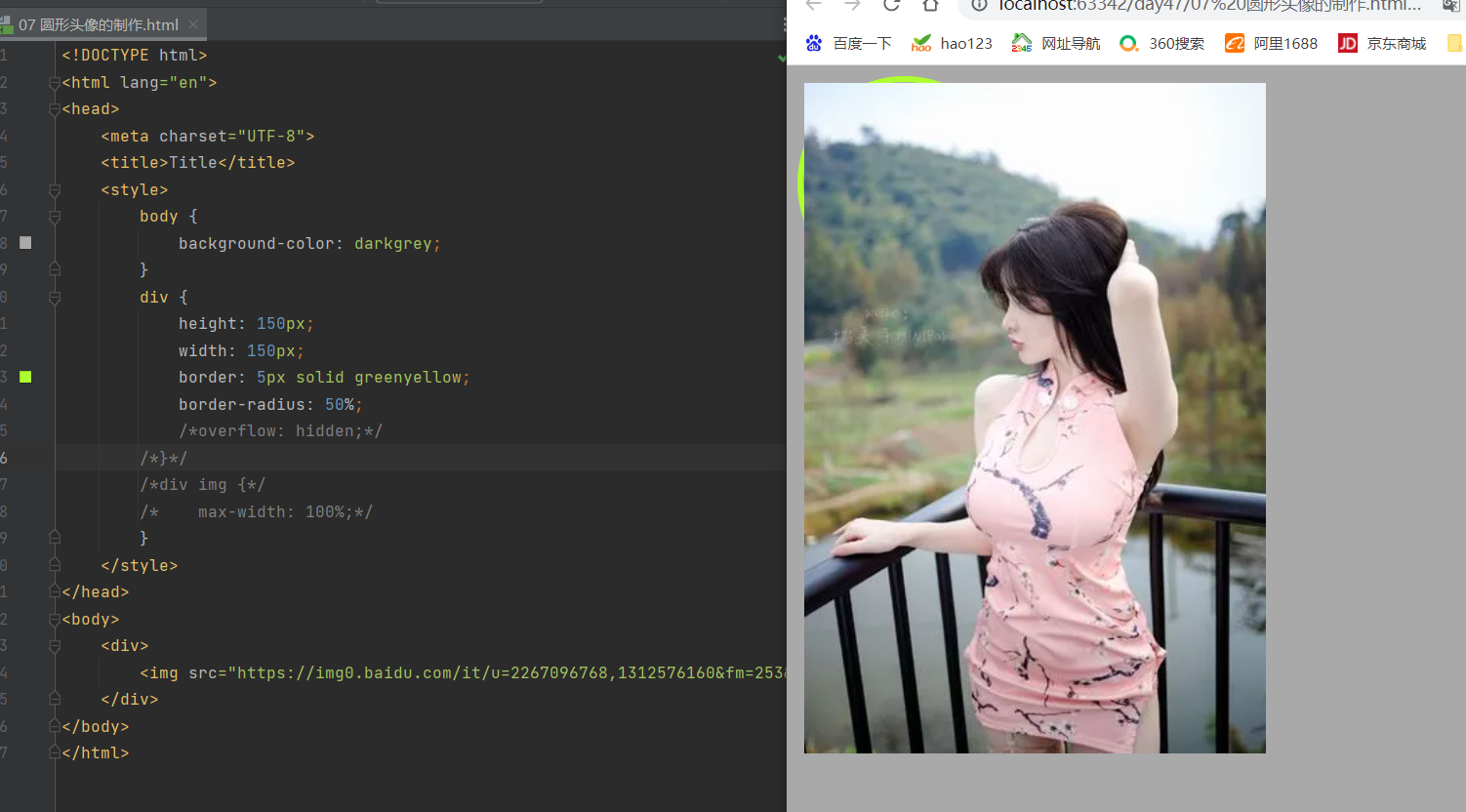Go forward in the browser
This screenshot has height=812, width=1466.
(x=852, y=5)
